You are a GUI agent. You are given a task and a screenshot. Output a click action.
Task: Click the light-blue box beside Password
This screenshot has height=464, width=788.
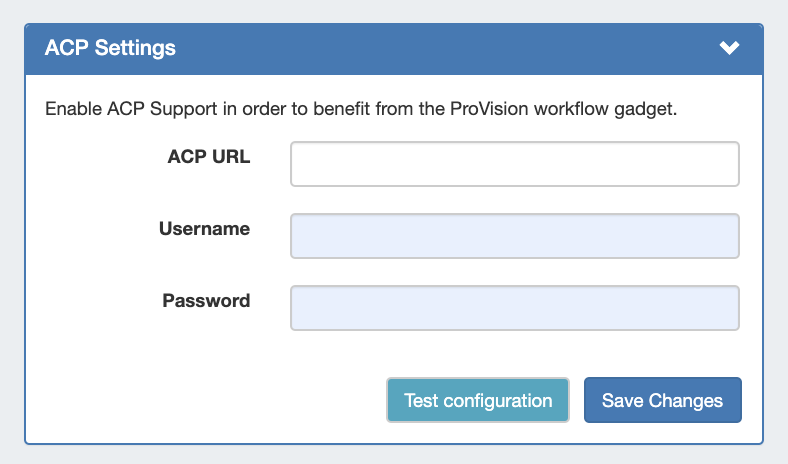click(514, 308)
